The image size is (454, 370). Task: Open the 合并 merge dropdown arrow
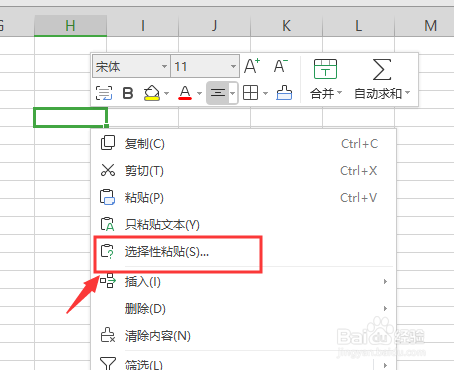[x=339, y=92]
